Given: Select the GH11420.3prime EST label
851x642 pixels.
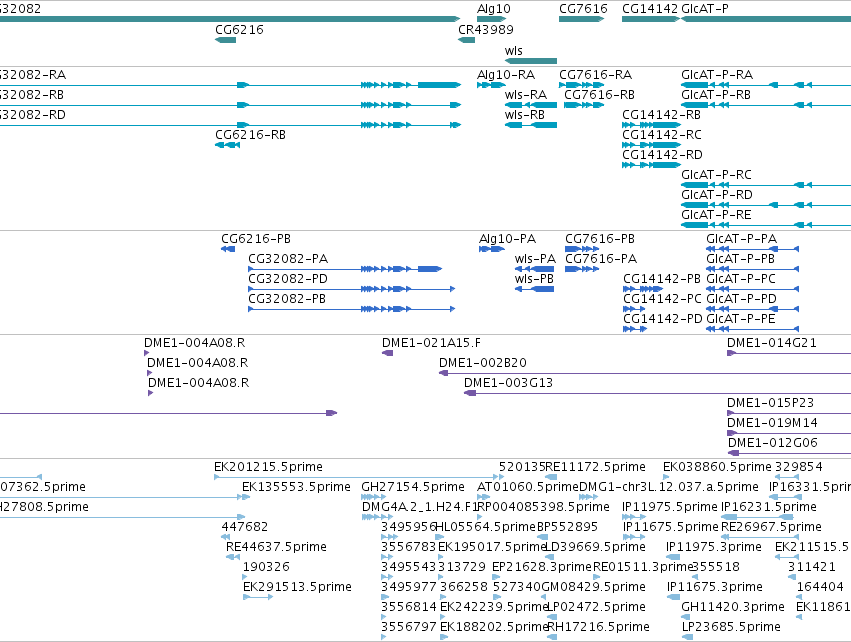Looking at the screenshot, I should (x=733, y=607).
